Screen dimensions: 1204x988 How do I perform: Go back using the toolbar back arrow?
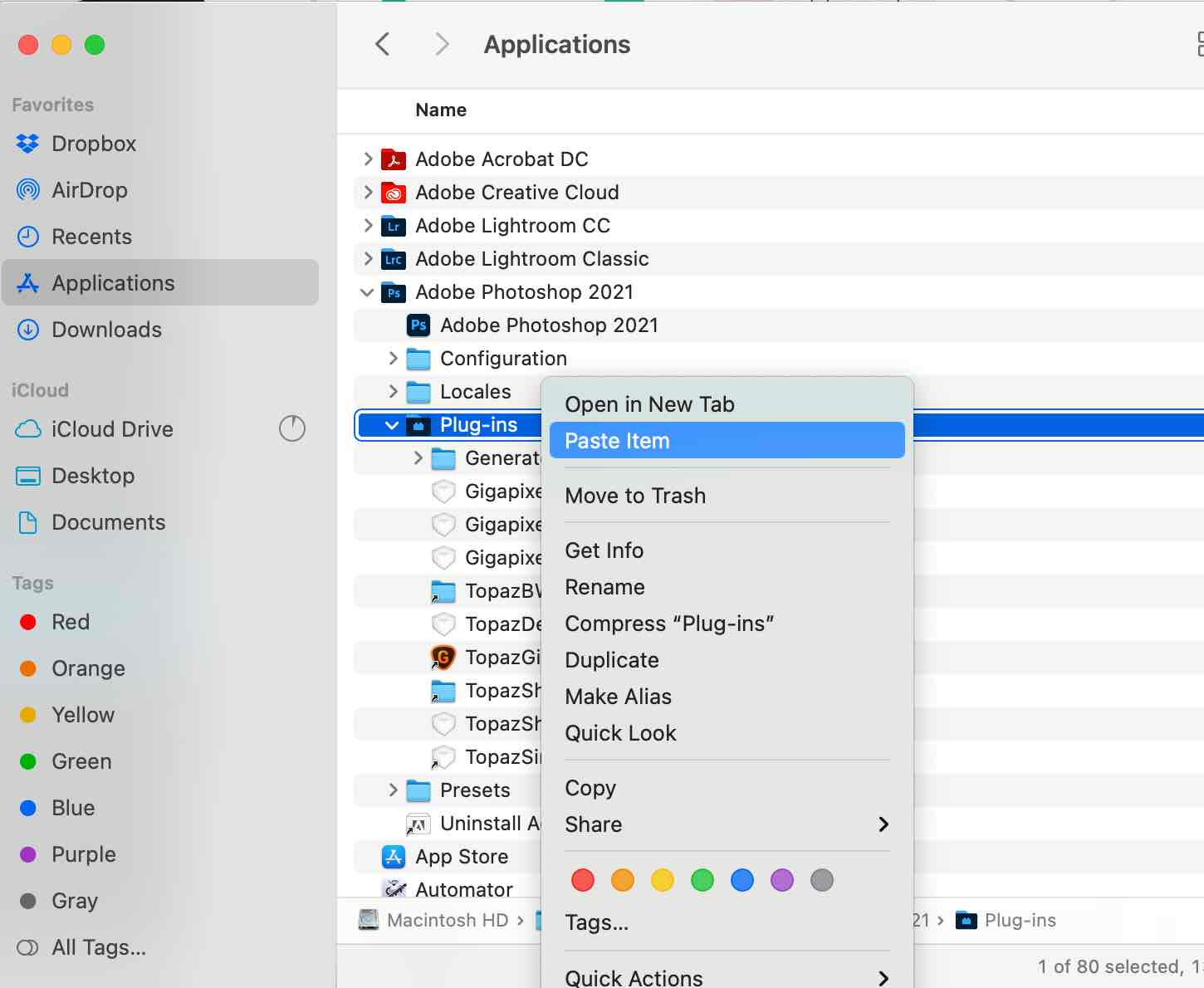coord(382,44)
